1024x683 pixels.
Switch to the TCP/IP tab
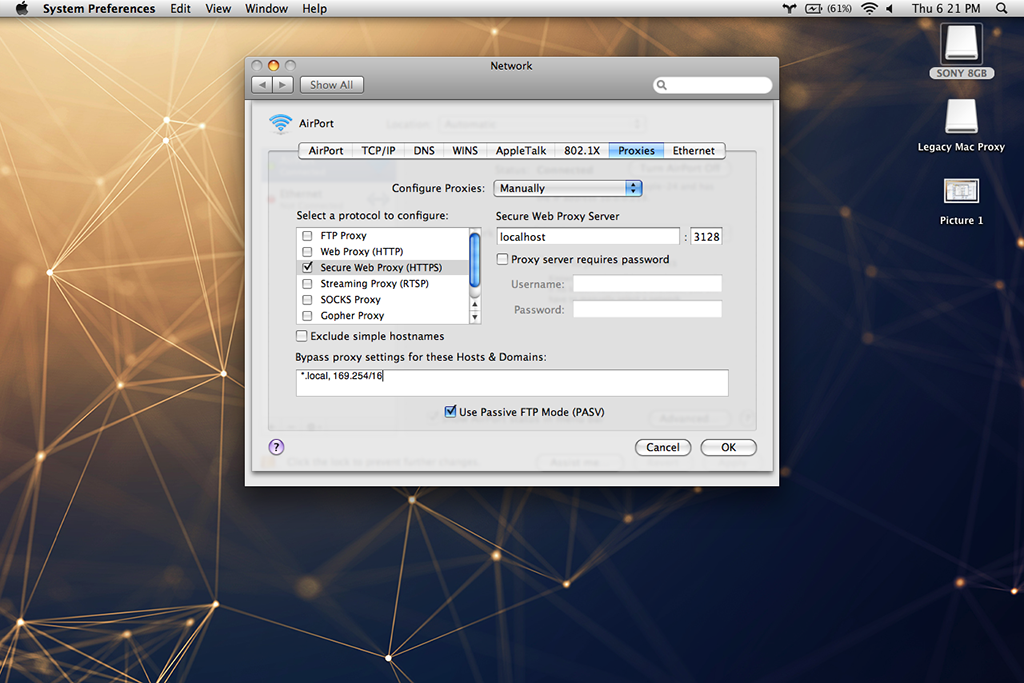click(378, 151)
